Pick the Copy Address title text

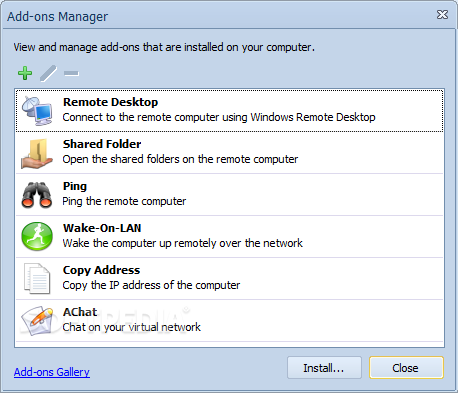(101, 270)
